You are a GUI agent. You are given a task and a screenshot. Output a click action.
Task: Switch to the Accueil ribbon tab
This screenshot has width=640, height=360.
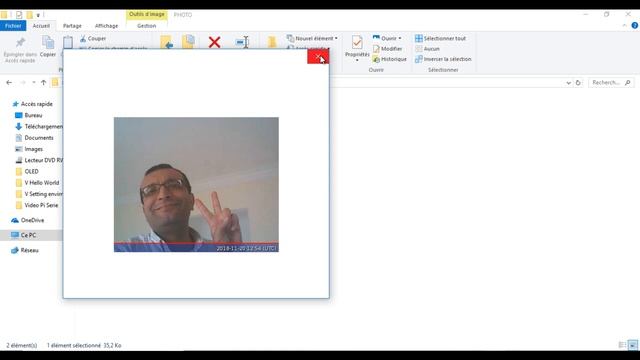pyautogui.click(x=41, y=26)
